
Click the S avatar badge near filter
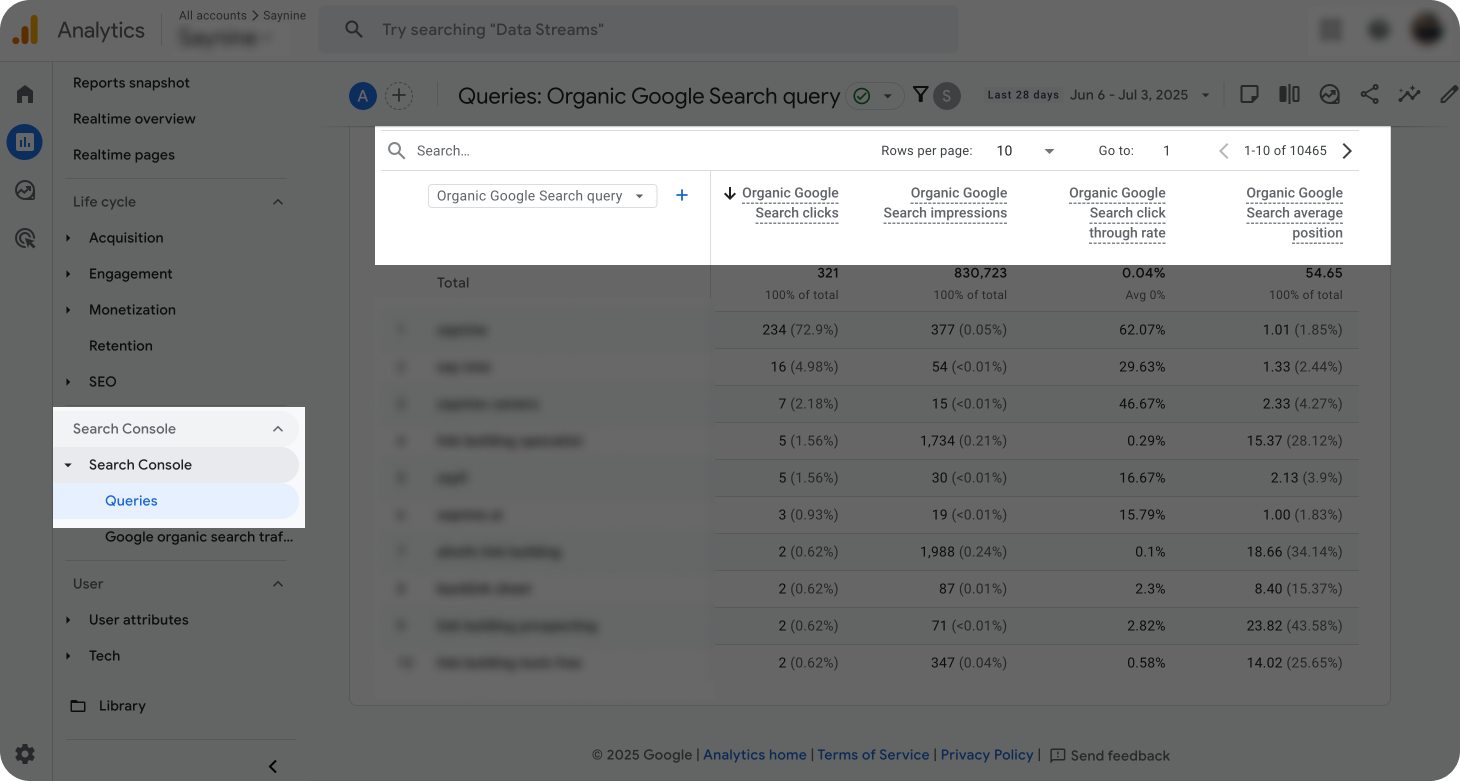tap(947, 96)
